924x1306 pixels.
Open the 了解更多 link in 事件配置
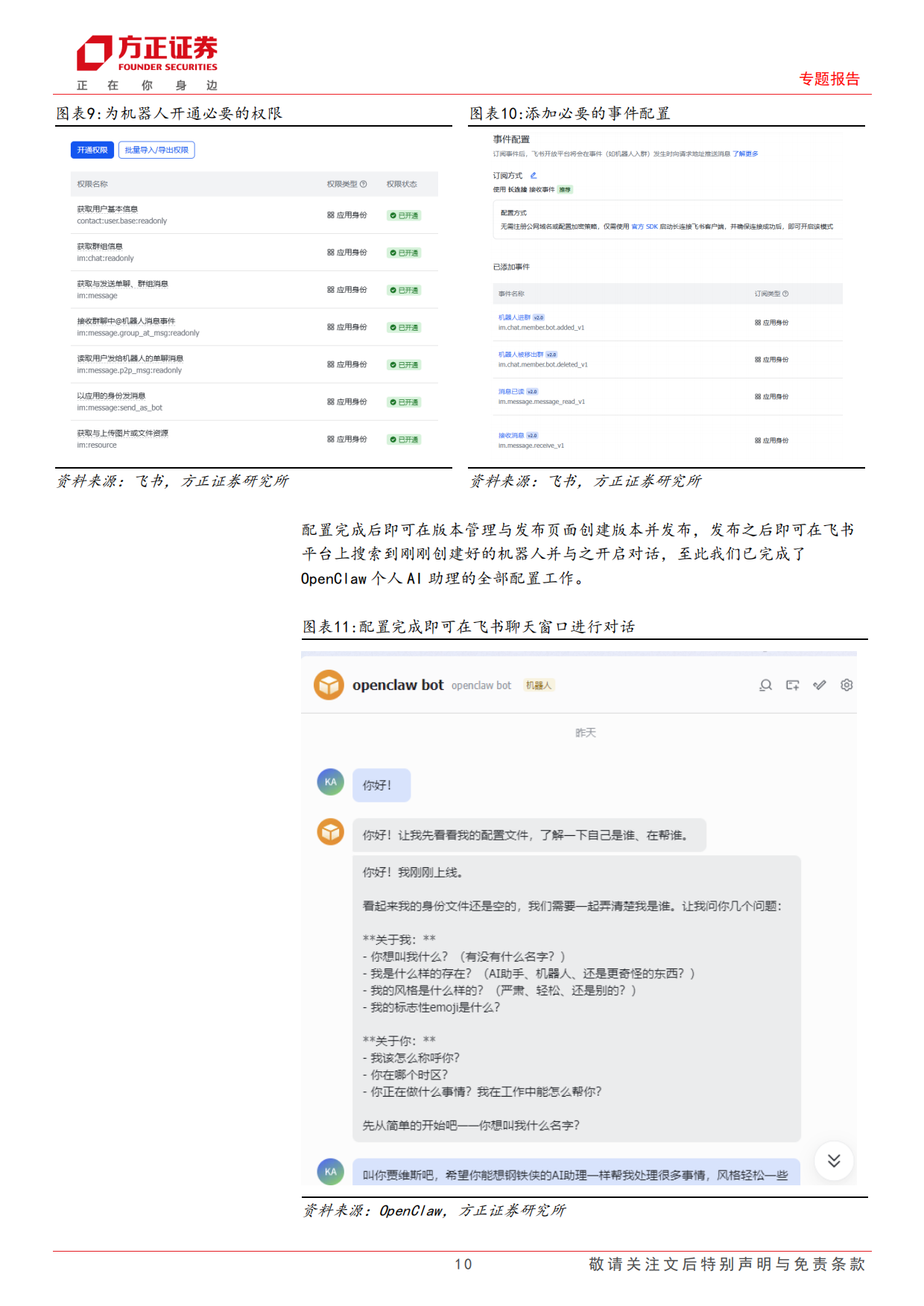click(x=745, y=154)
